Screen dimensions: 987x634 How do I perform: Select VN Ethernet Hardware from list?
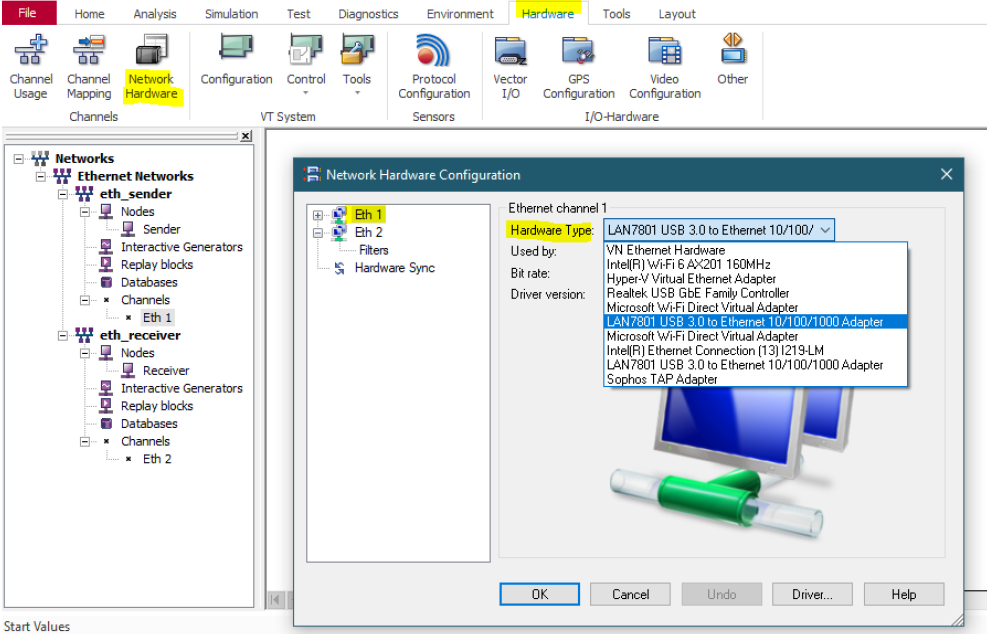pyautogui.click(x=755, y=250)
